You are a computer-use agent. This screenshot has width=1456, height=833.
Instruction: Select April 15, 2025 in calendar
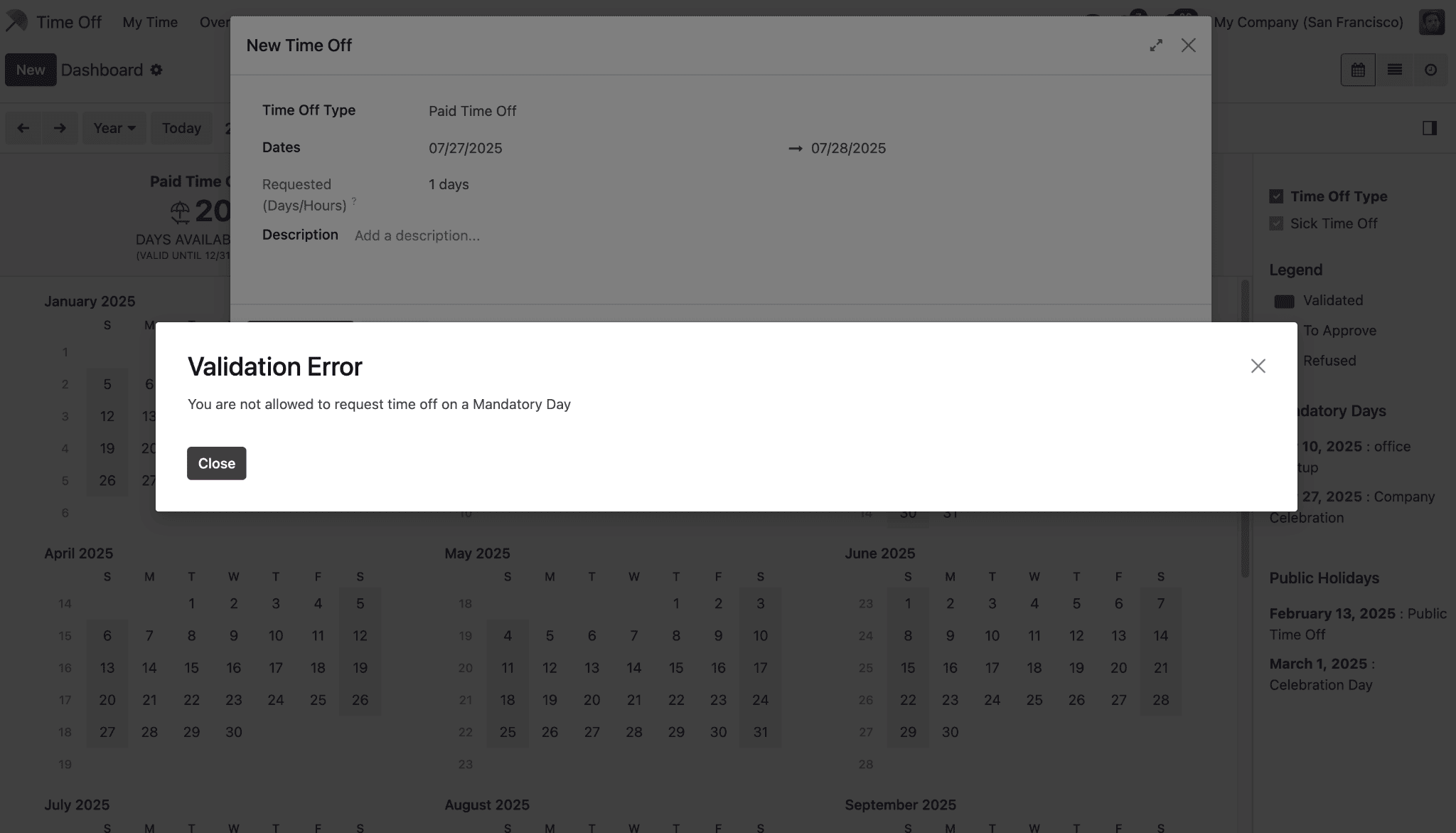pyautogui.click(x=191, y=668)
